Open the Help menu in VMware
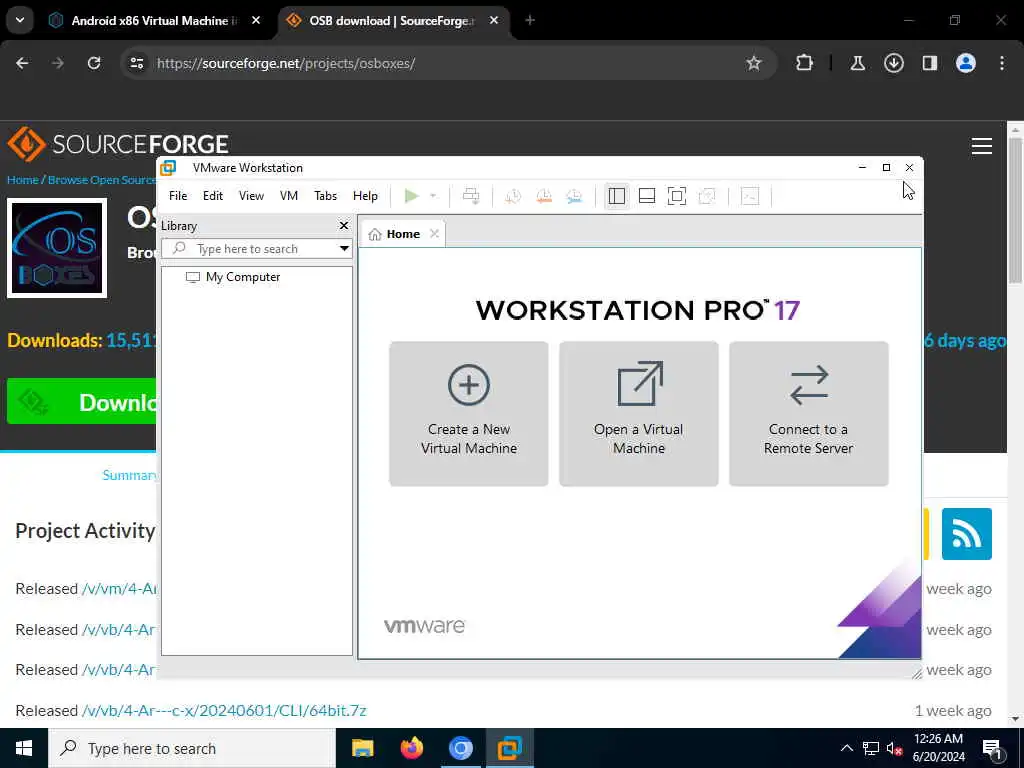Viewport: 1024px width, 768px height. (365, 196)
